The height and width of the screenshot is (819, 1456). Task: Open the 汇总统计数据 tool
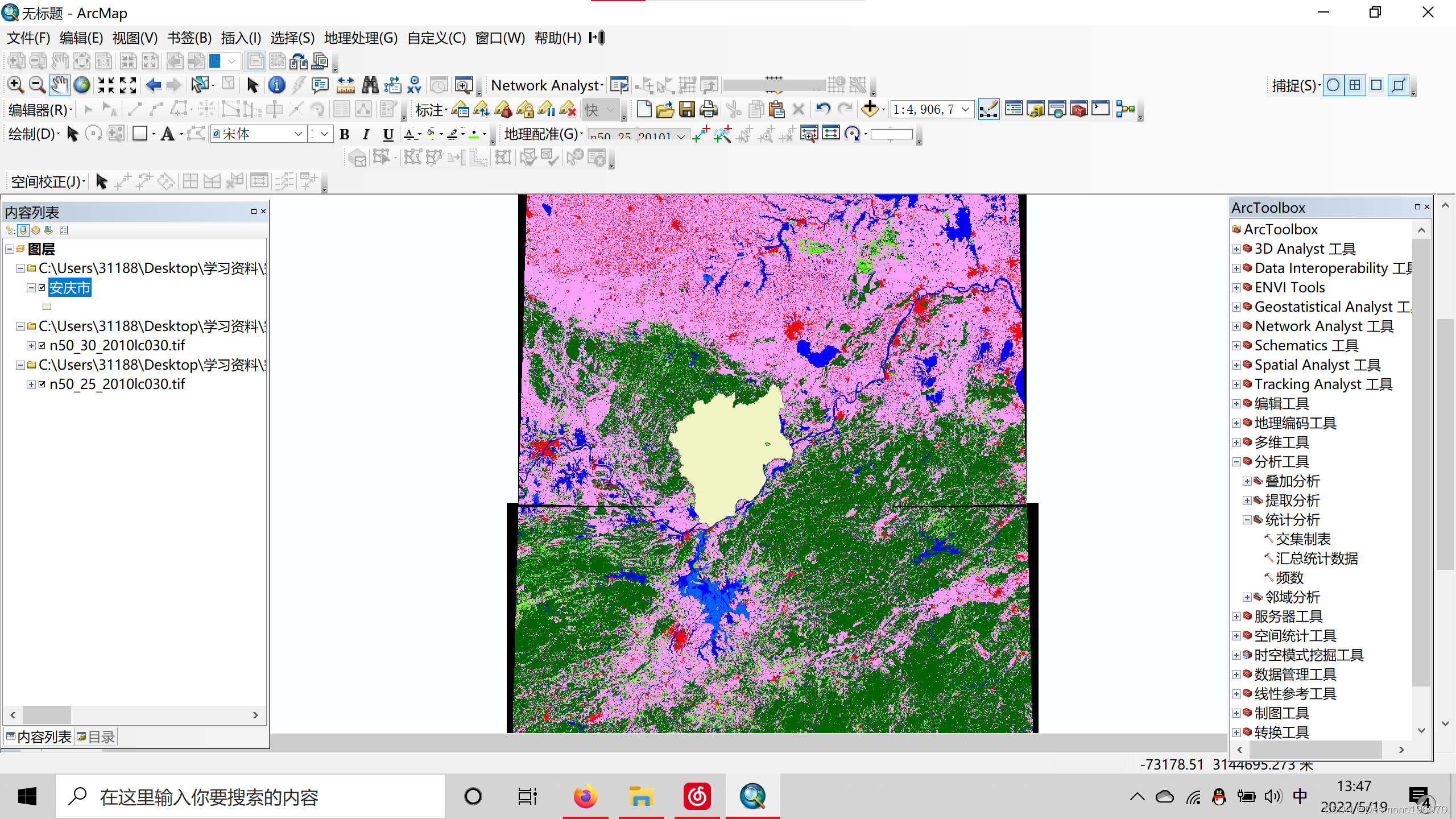(1316, 559)
